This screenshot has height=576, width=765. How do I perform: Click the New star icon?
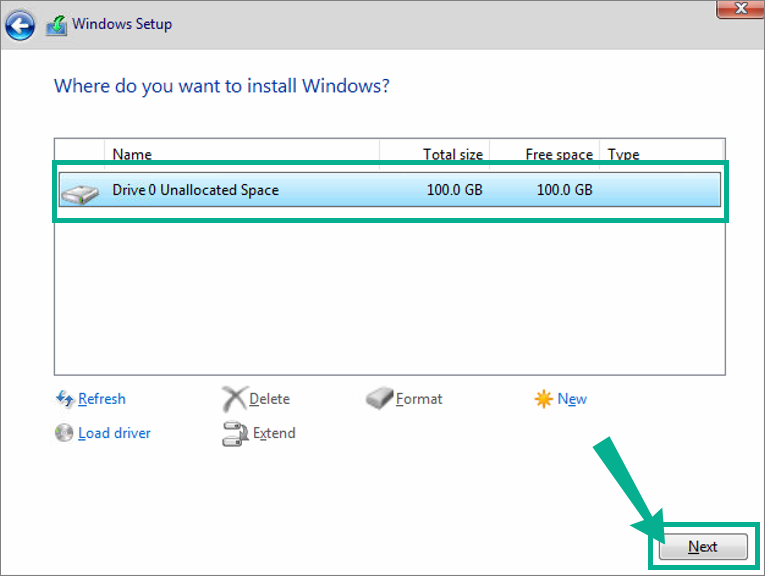pyautogui.click(x=543, y=399)
